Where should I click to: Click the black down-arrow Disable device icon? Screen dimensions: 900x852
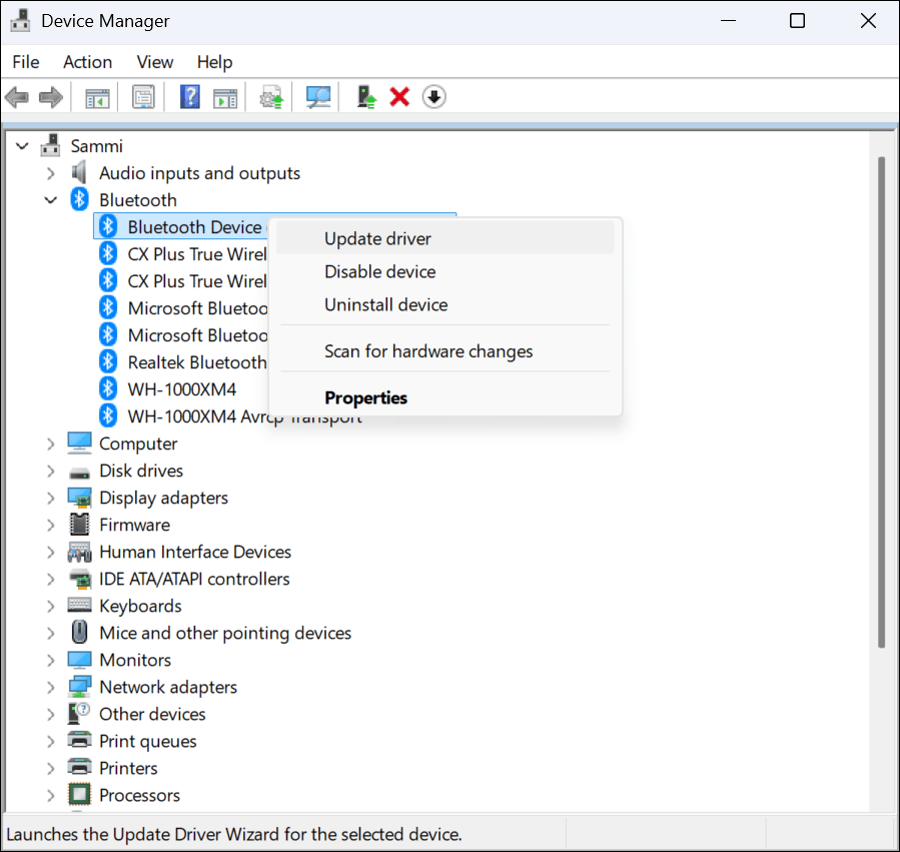coord(433,97)
